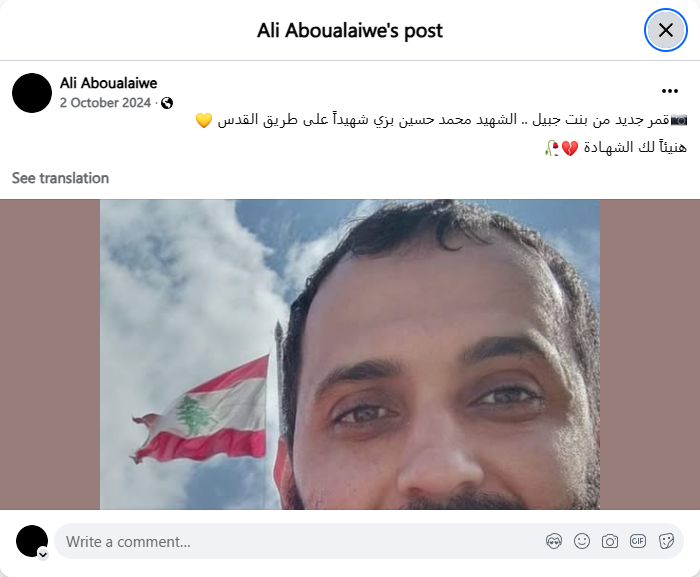The image size is (700, 577).
Task: Expand the commenter identity switcher chevron
Action: pos(43,555)
